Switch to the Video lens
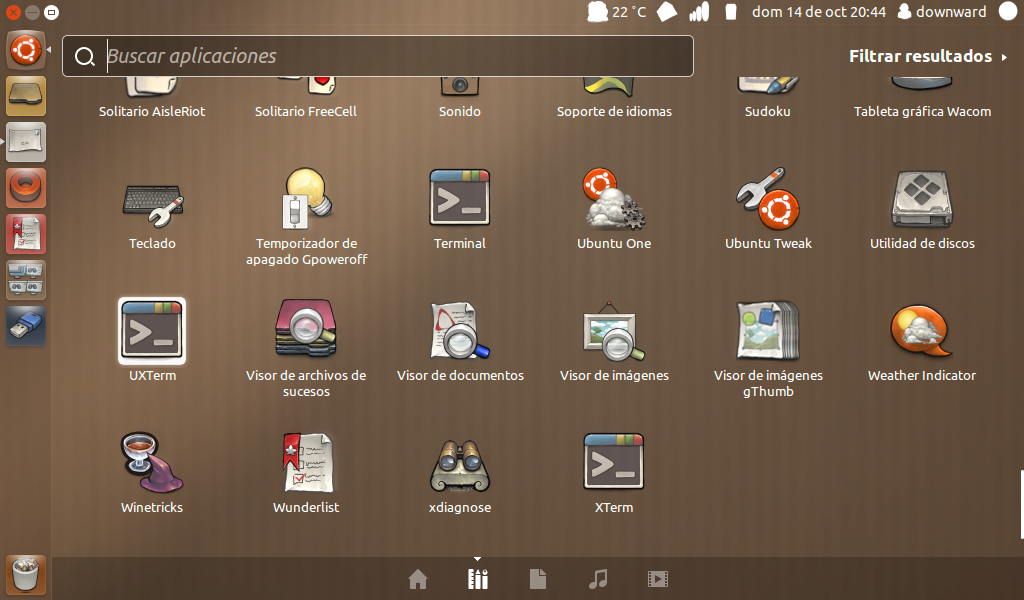Screen dimensions: 1024x600 pyautogui.click(x=658, y=579)
